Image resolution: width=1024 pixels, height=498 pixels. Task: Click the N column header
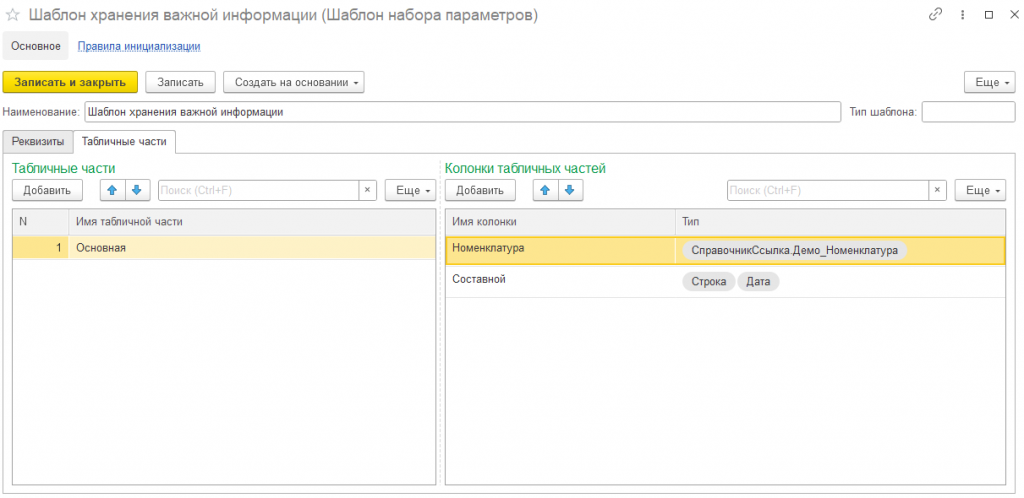click(40, 222)
